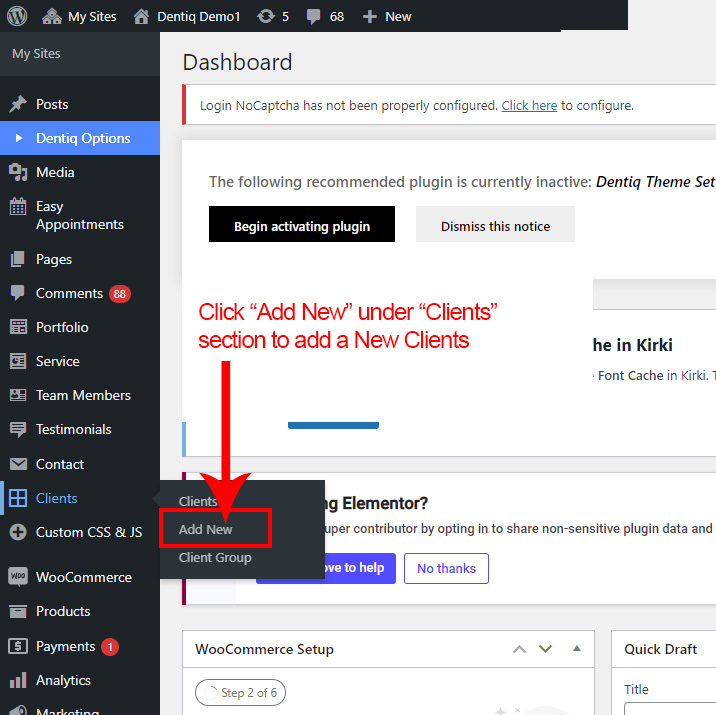Viewport: 716px width, 715px height.
Task: Open Client Group submenu item
Action: (x=215, y=557)
